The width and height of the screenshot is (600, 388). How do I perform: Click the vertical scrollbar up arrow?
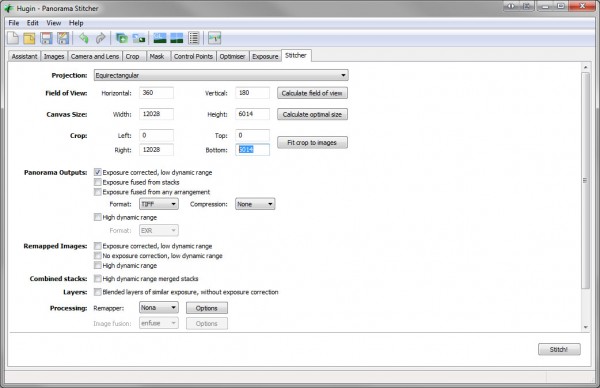click(585, 67)
